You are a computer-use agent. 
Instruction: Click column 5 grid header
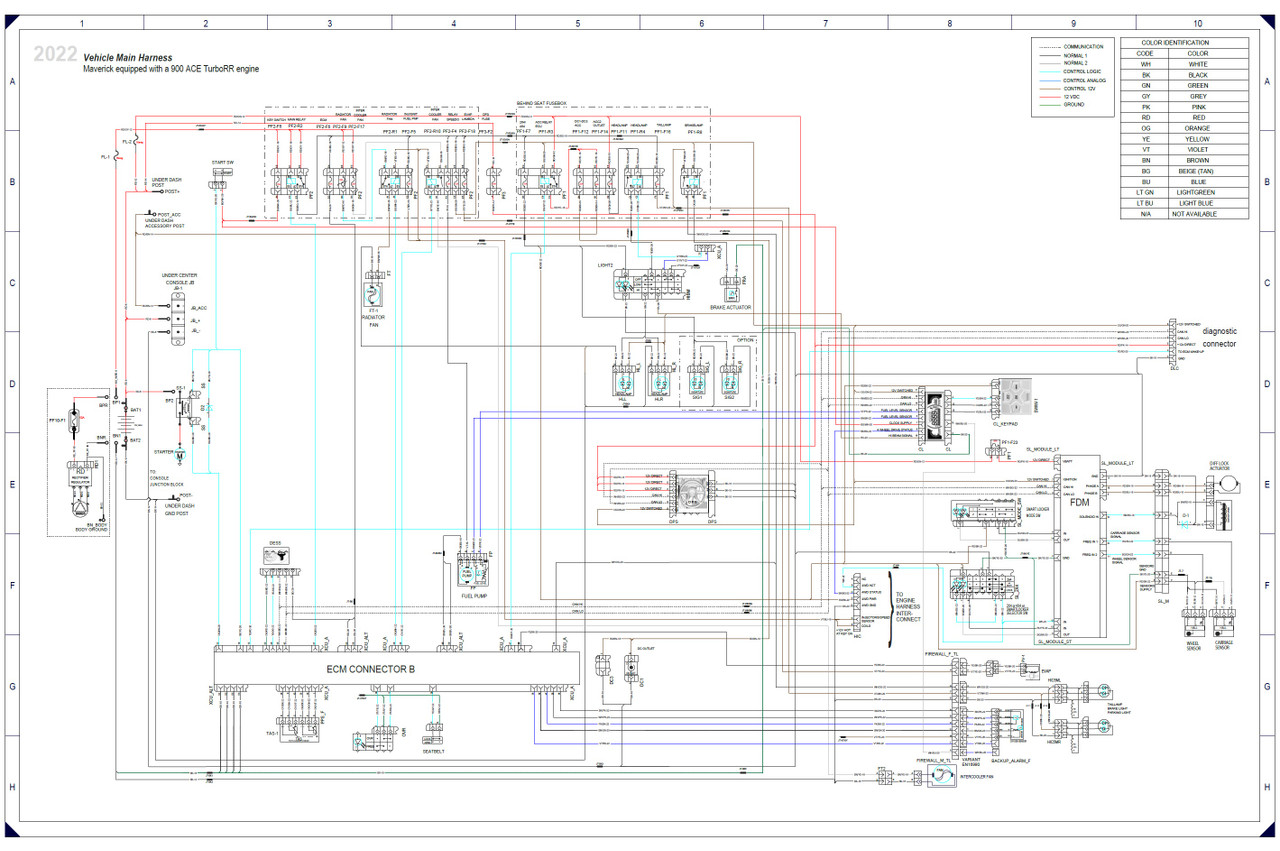click(x=577, y=22)
